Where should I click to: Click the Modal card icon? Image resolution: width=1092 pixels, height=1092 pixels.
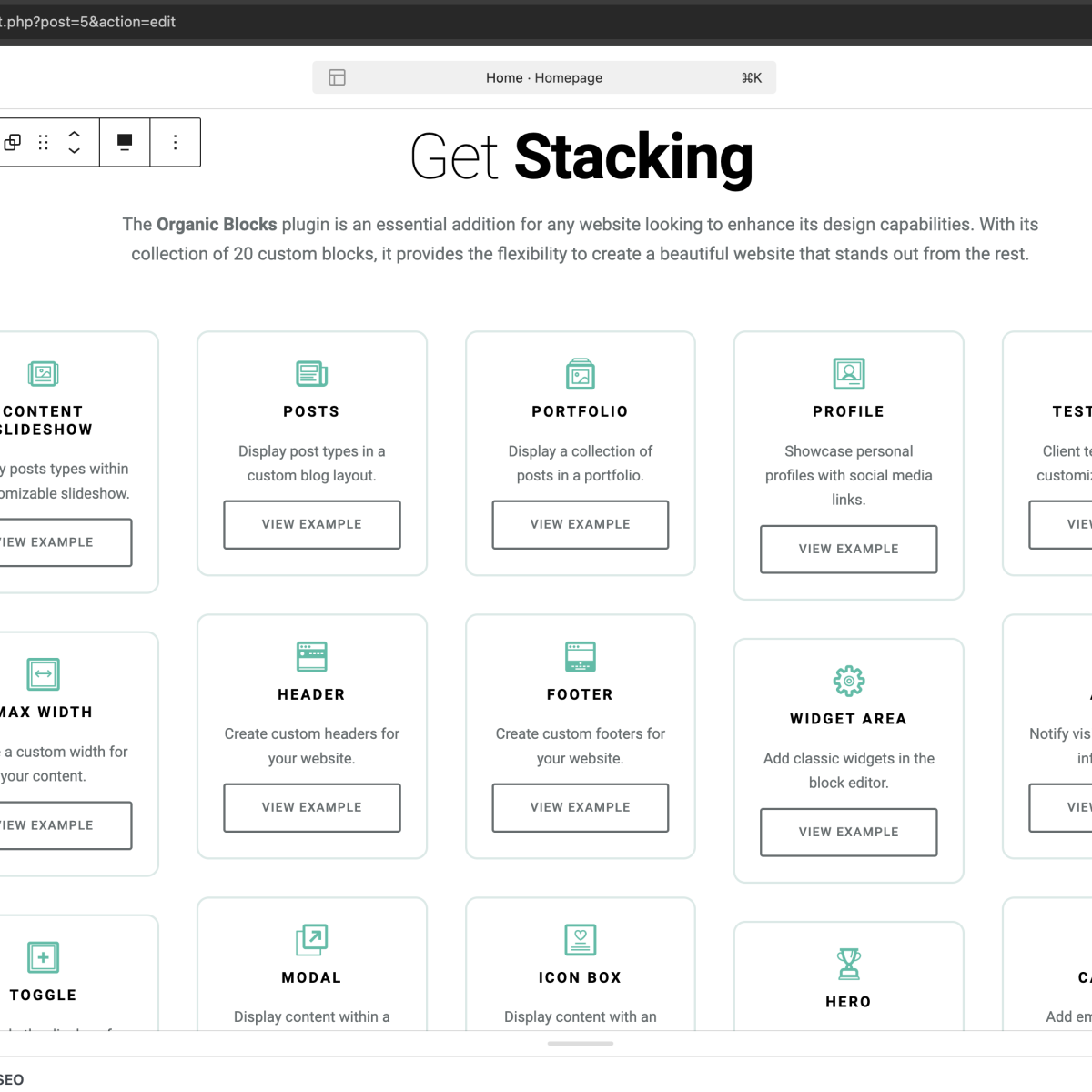[312, 939]
